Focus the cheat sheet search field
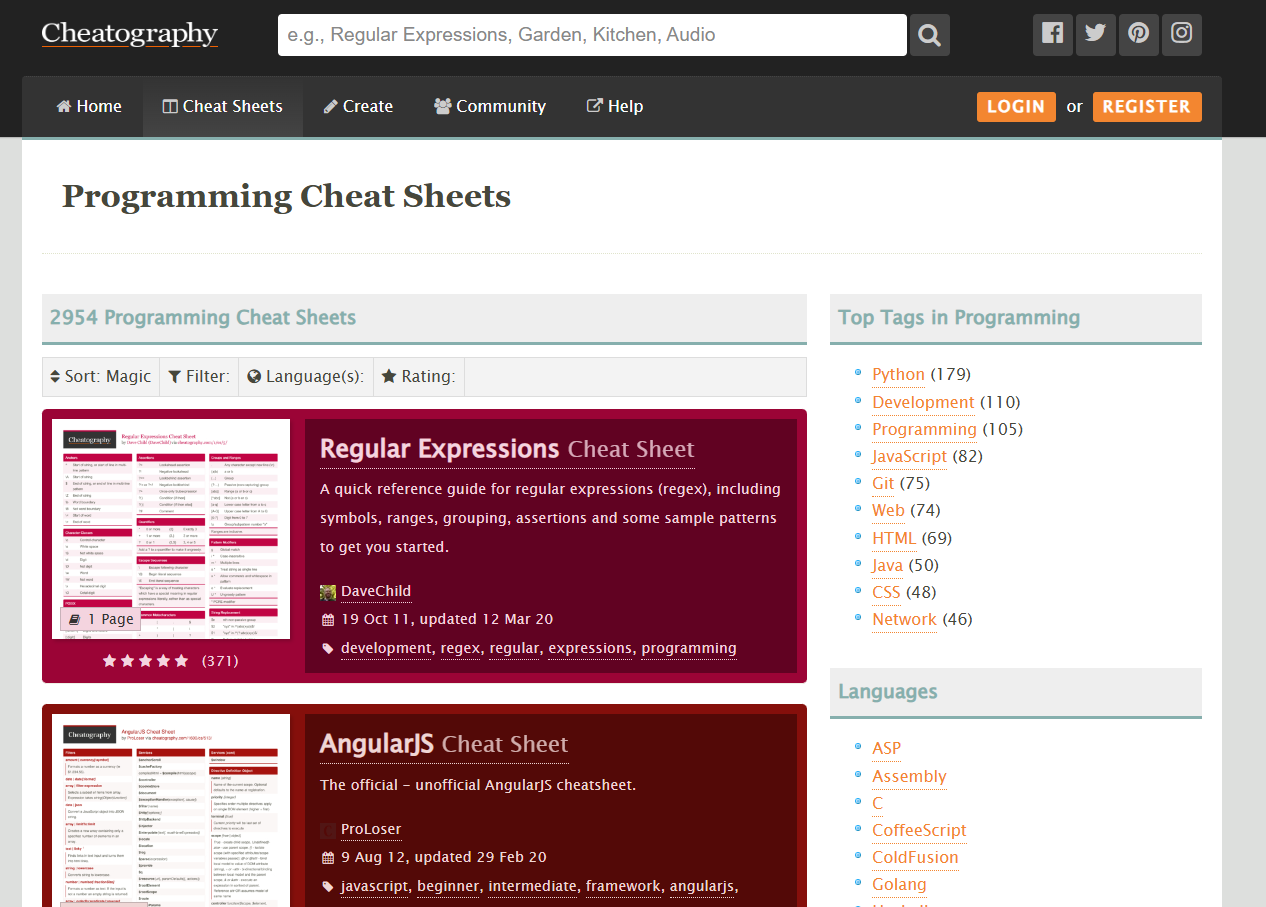This screenshot has width=1266, height=907. tap(592, 35)
